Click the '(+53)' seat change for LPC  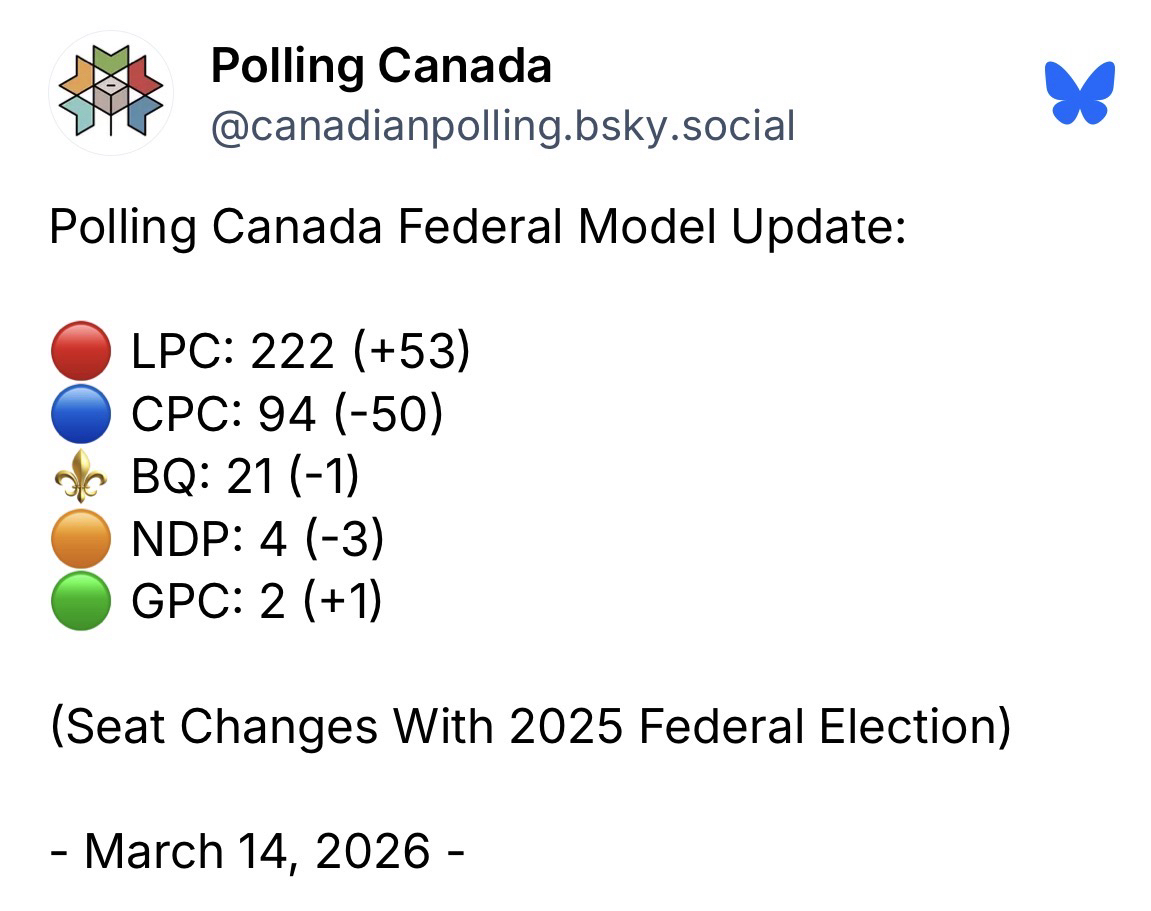click(x=410, y=351)
